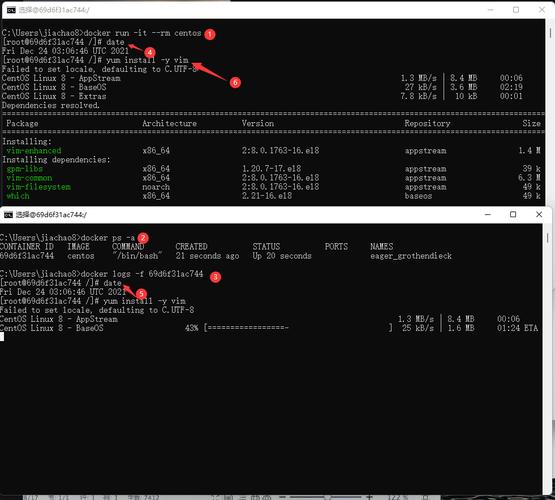
Task: Click 'yum install -y vim' in upper window
Action: coord(147,60)
